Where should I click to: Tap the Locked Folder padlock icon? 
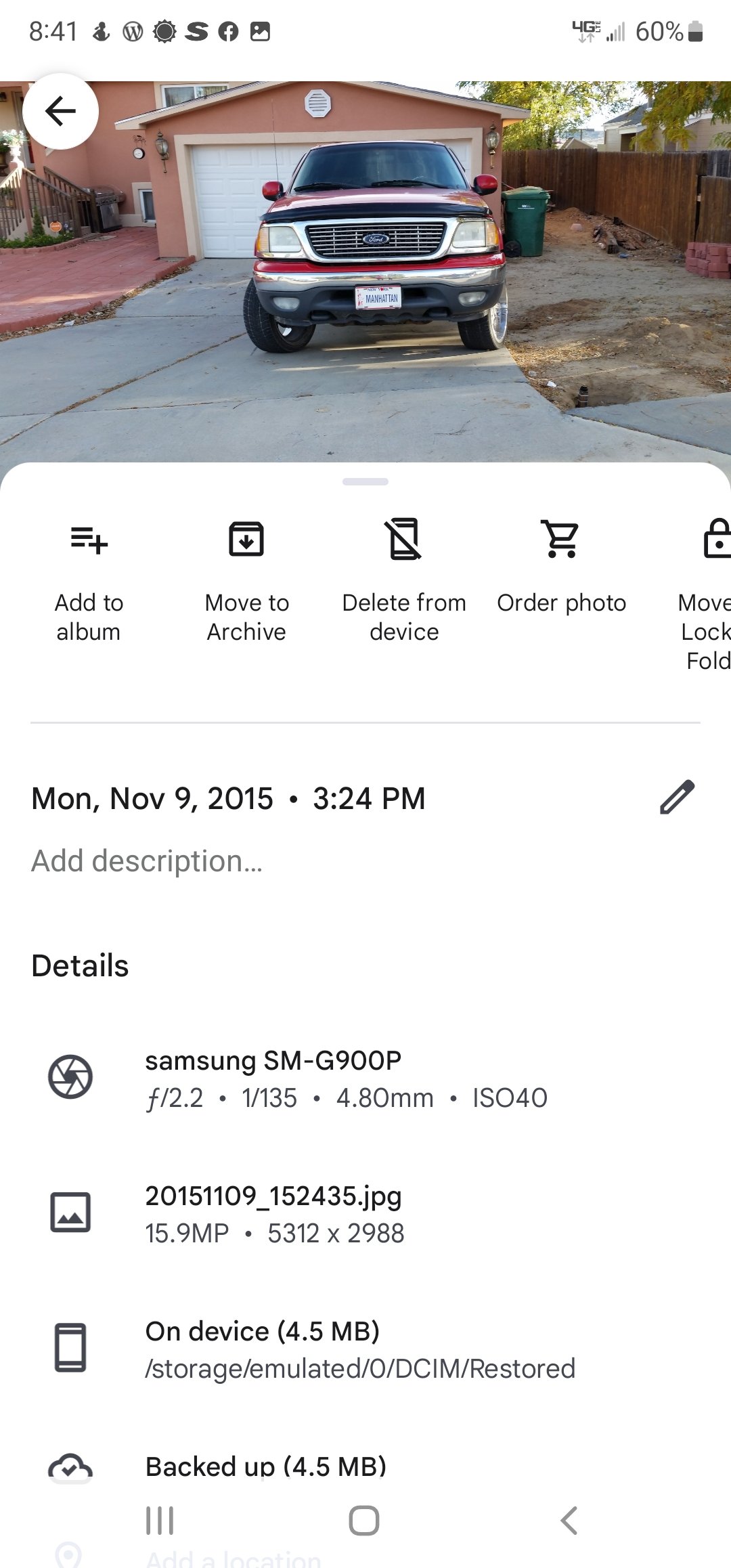[716, 540]
